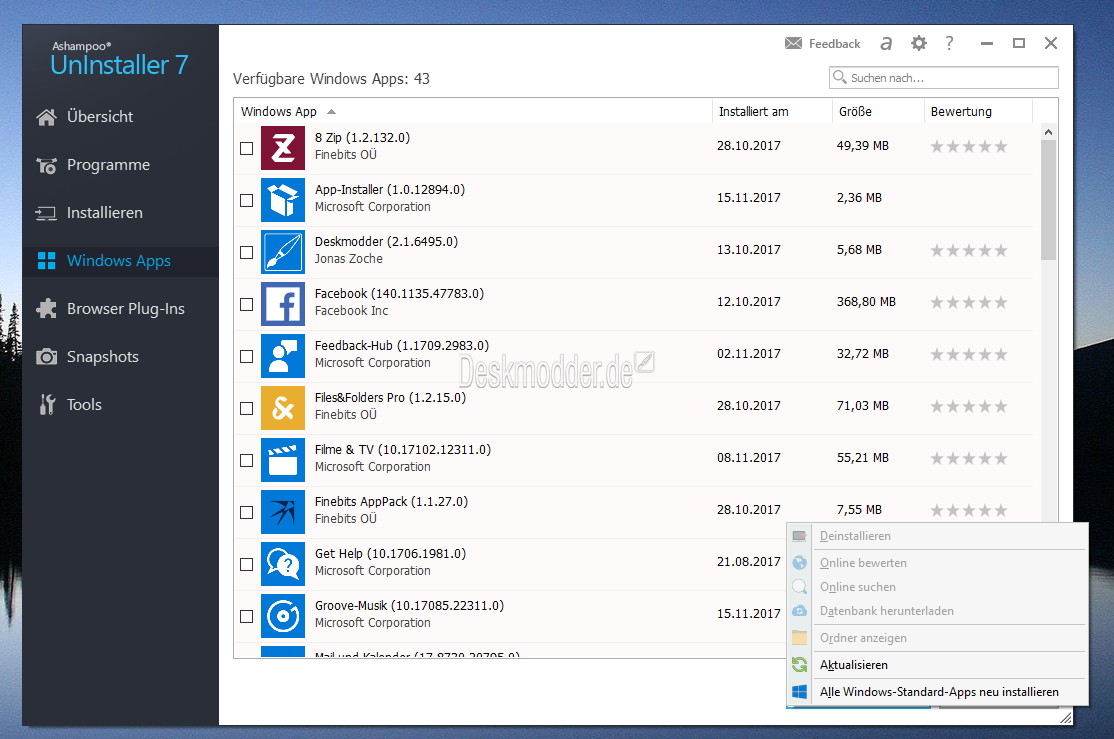Switch to Browser Plug-Ins section

coord(120,308)
